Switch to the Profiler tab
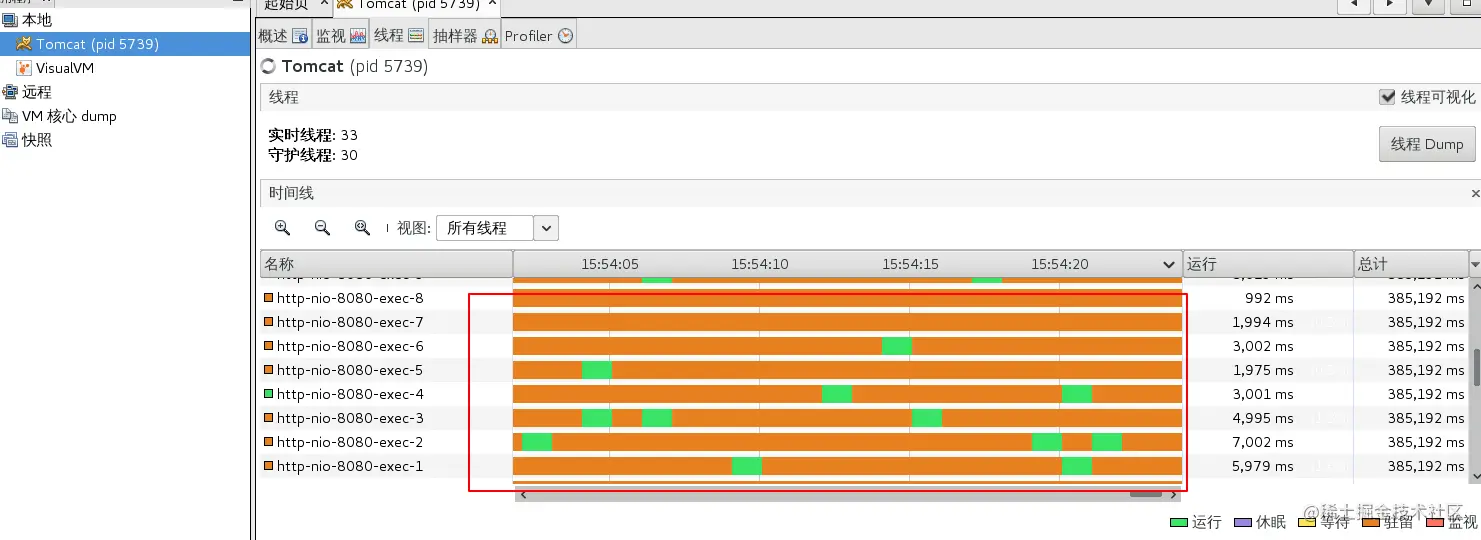Viewport: 1481px width, 540px height. [x=539, y=35]
